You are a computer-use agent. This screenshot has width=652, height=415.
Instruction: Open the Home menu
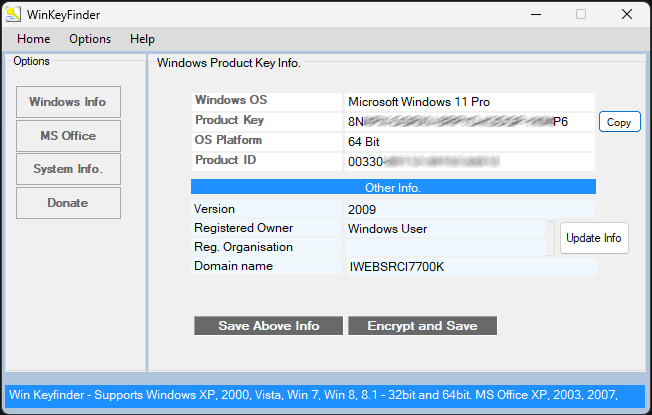tap(34, 39)
